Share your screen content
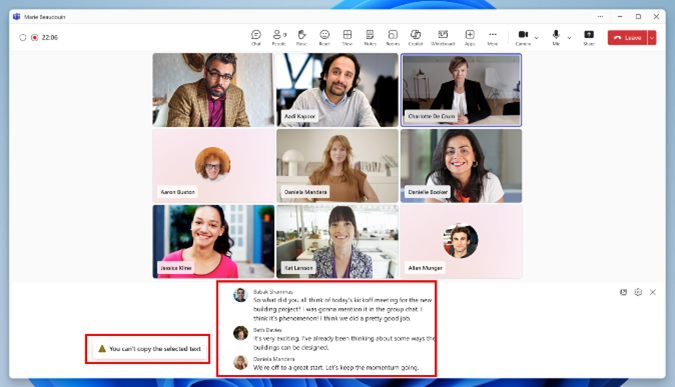Screen dimensions: 675x387 point(589,37)
